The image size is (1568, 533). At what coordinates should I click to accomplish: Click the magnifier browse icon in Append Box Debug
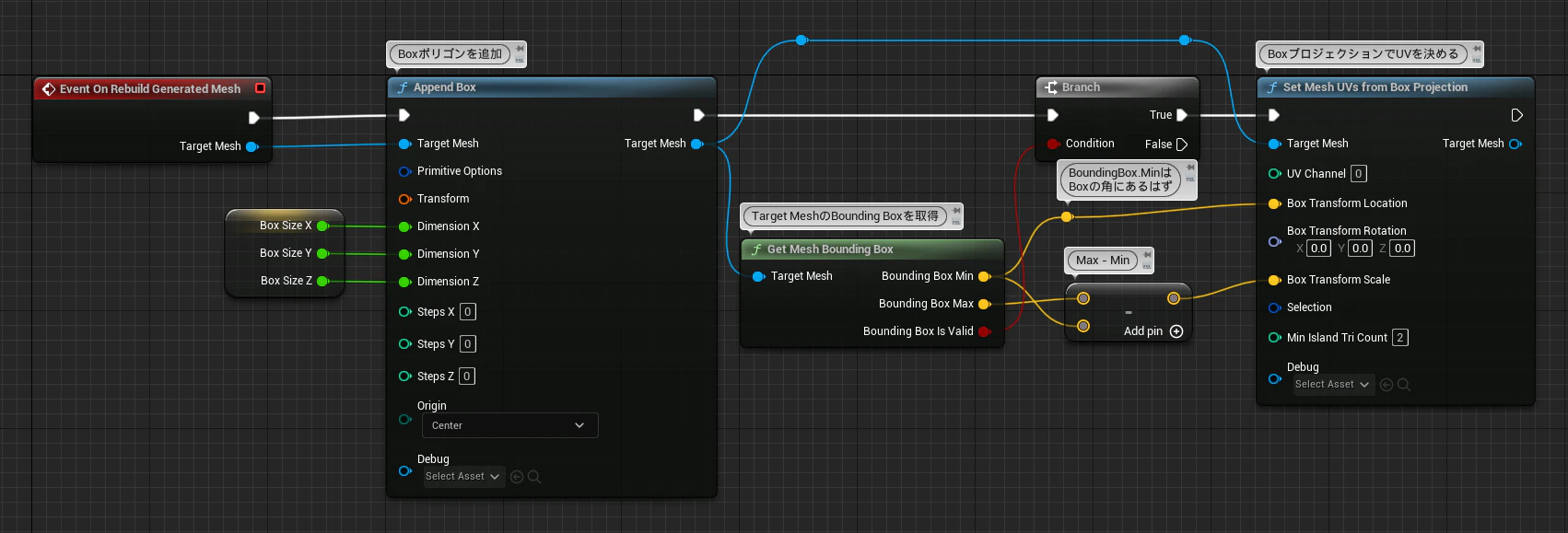[x=534, y=477]
